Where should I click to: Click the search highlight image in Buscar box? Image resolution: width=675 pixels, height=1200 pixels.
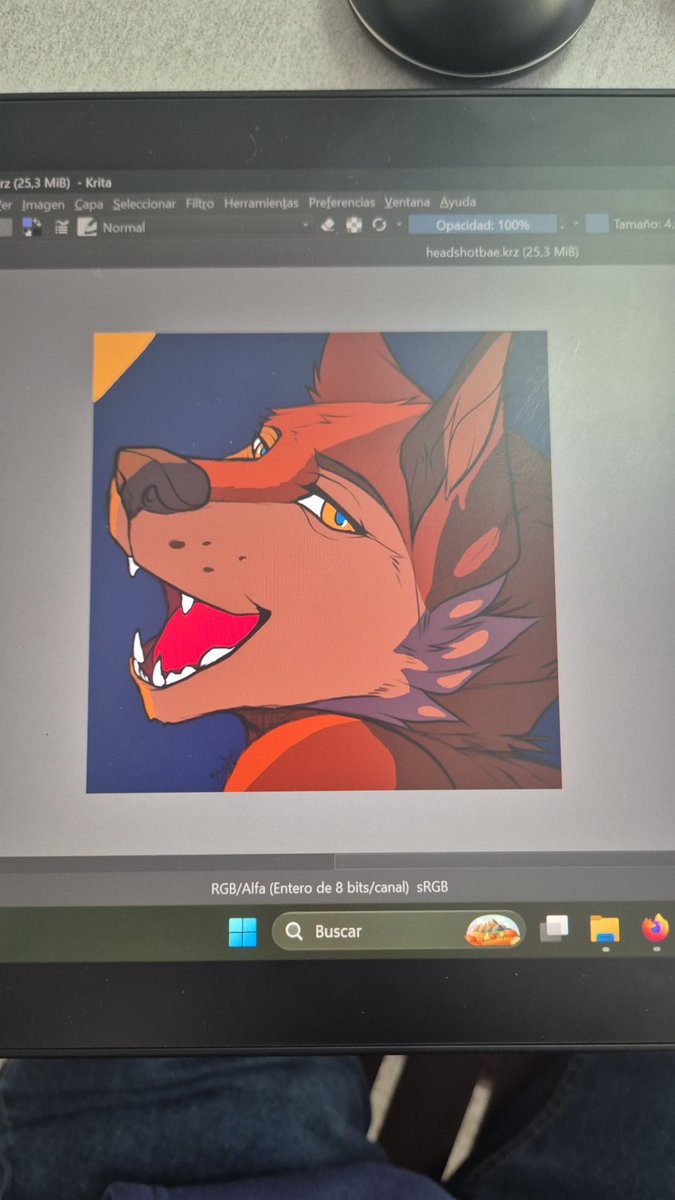pyautogui.click(x=493, y=931)
